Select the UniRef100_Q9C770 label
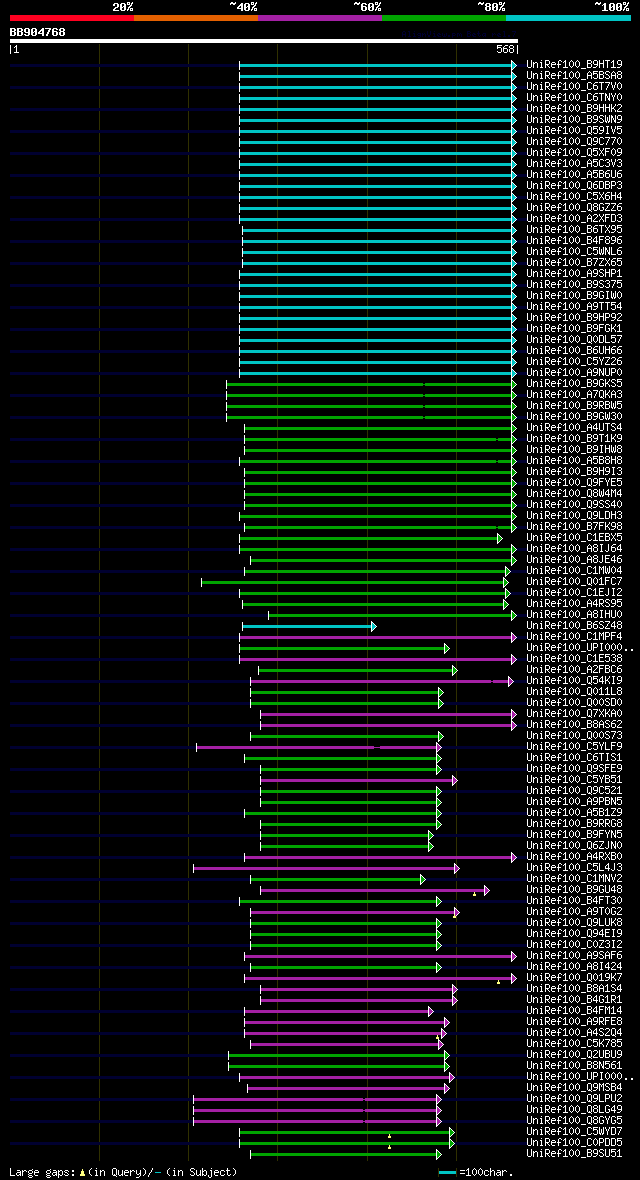 574,141
